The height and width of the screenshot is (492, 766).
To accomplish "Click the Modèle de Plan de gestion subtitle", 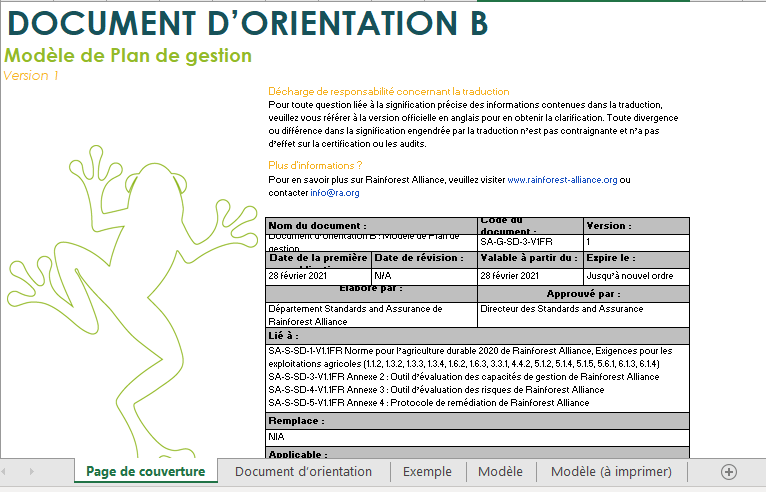I will coord(128,56).
